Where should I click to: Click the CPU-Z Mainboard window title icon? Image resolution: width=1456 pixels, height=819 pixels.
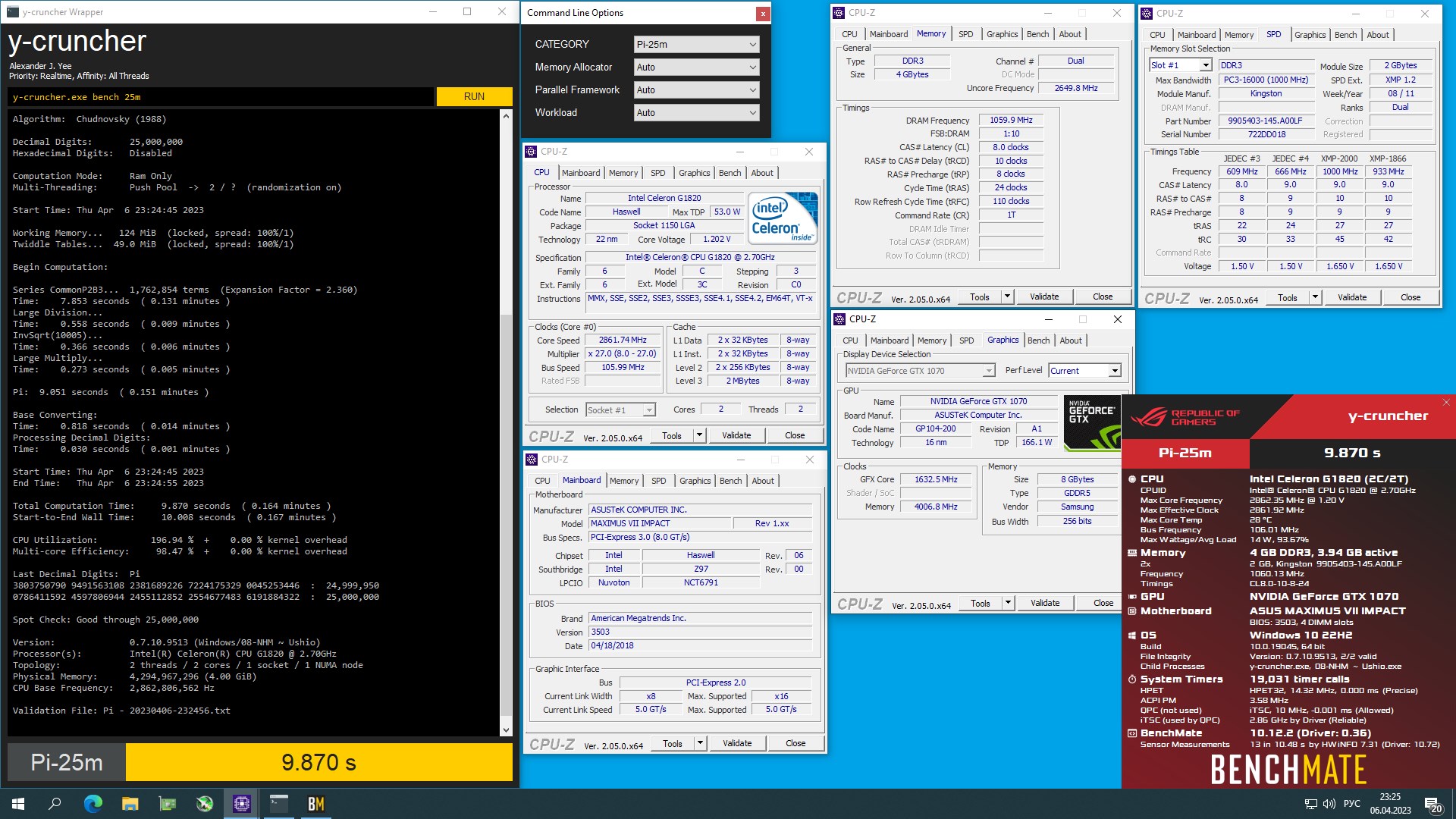532,459
